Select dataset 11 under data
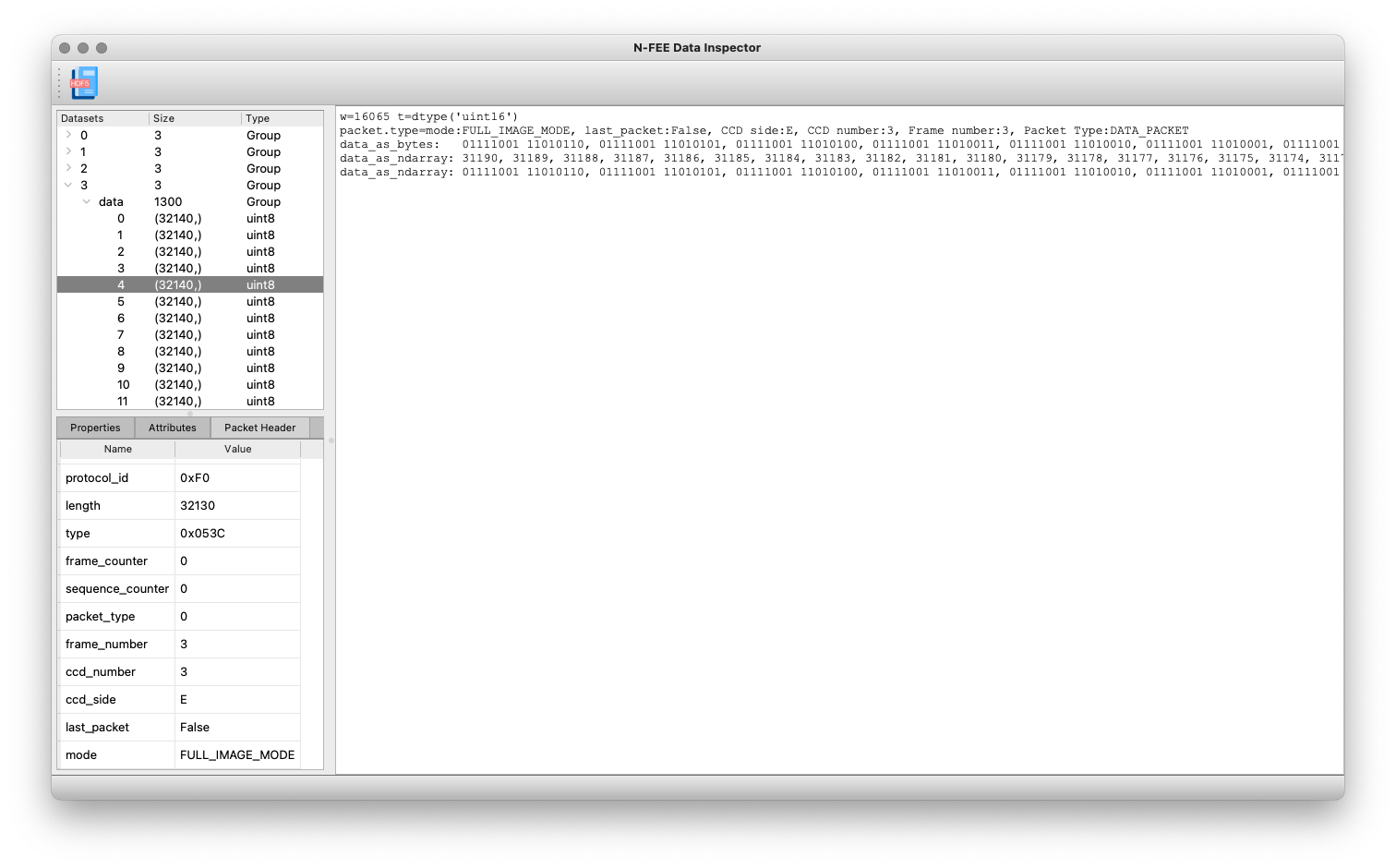This screenshot has height=868, width=1396. click(190, 401)
